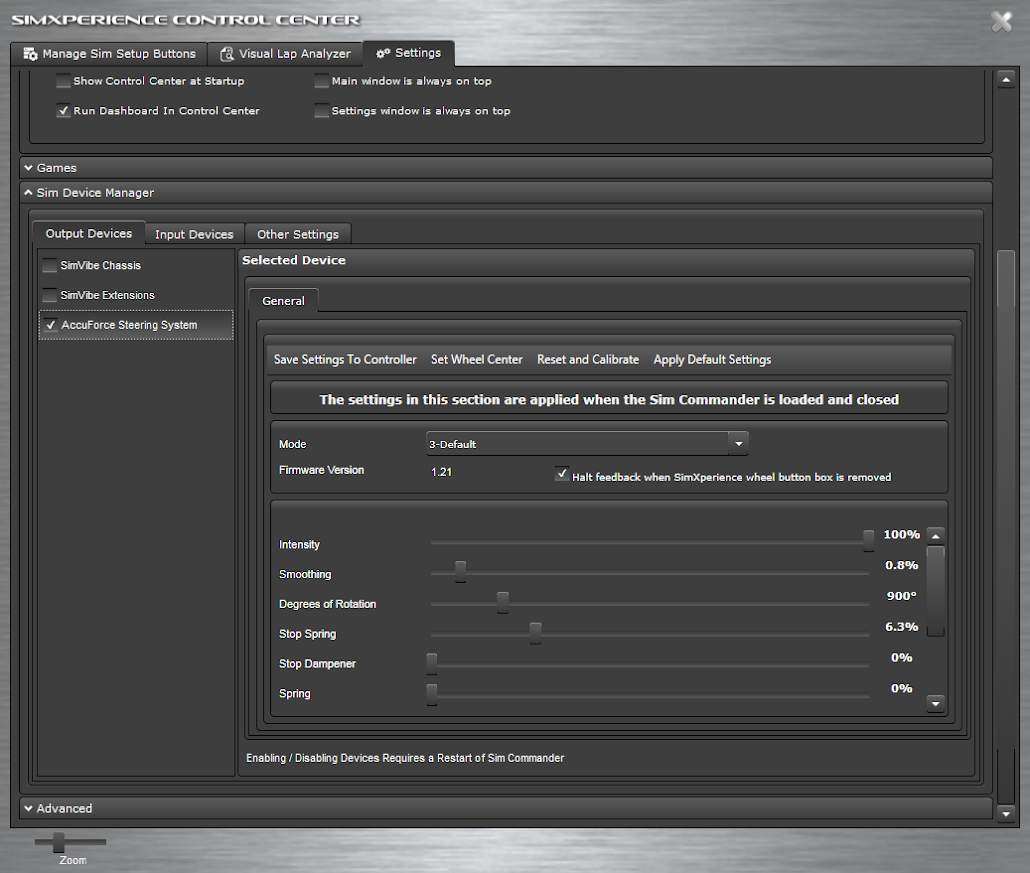Toggle Halt feedback when wheel button box removed
This screenshot has height=873, width=1030.
pyautogui.click(x=562, y=474)
